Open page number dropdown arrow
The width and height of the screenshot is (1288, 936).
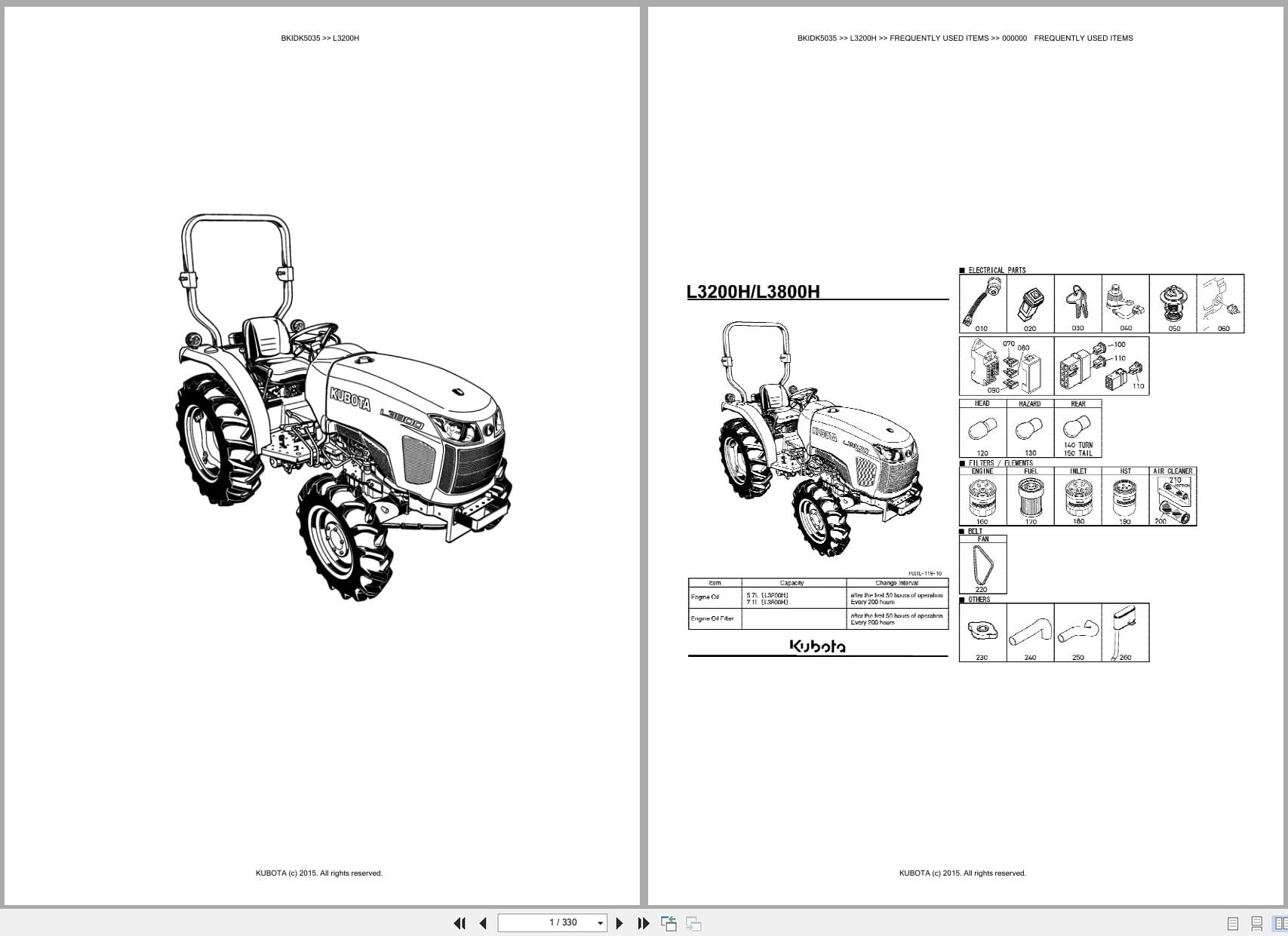(x=601, y=923)
